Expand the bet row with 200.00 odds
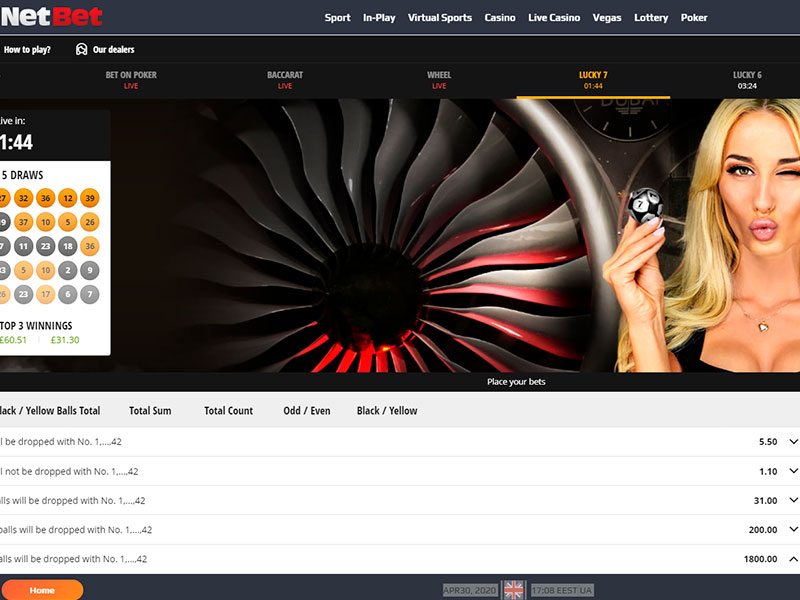 (793, 530)
